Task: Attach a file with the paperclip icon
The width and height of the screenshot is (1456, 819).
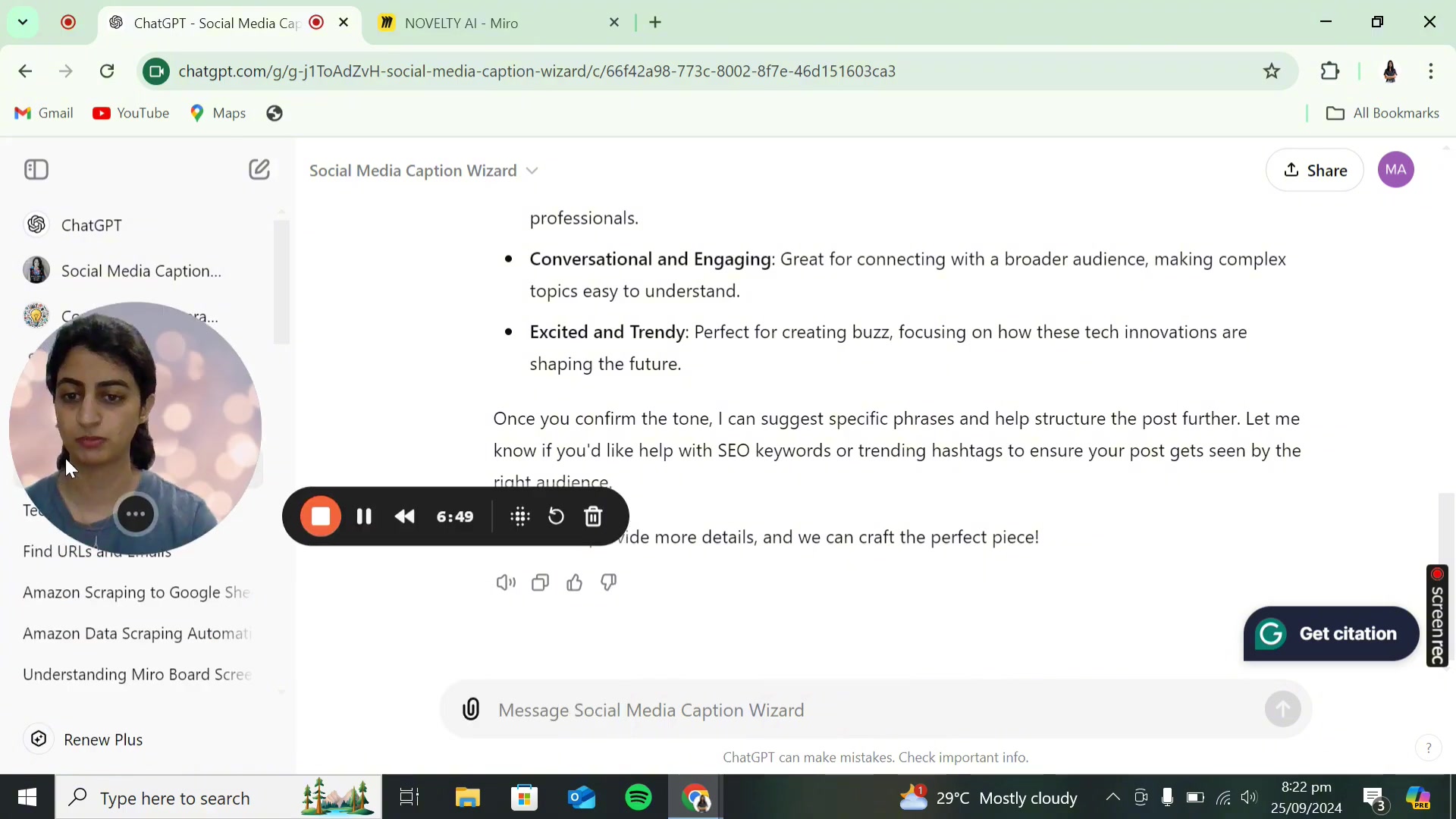Action: click(471, 709)
